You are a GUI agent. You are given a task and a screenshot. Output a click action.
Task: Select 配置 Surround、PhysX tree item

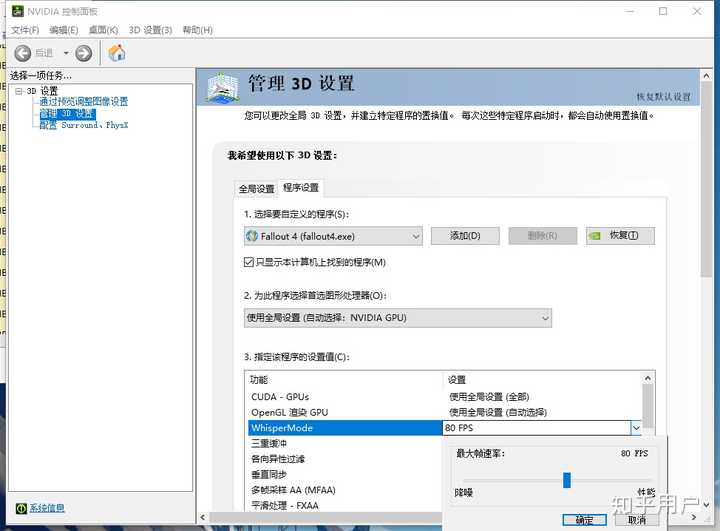(84, 125)
